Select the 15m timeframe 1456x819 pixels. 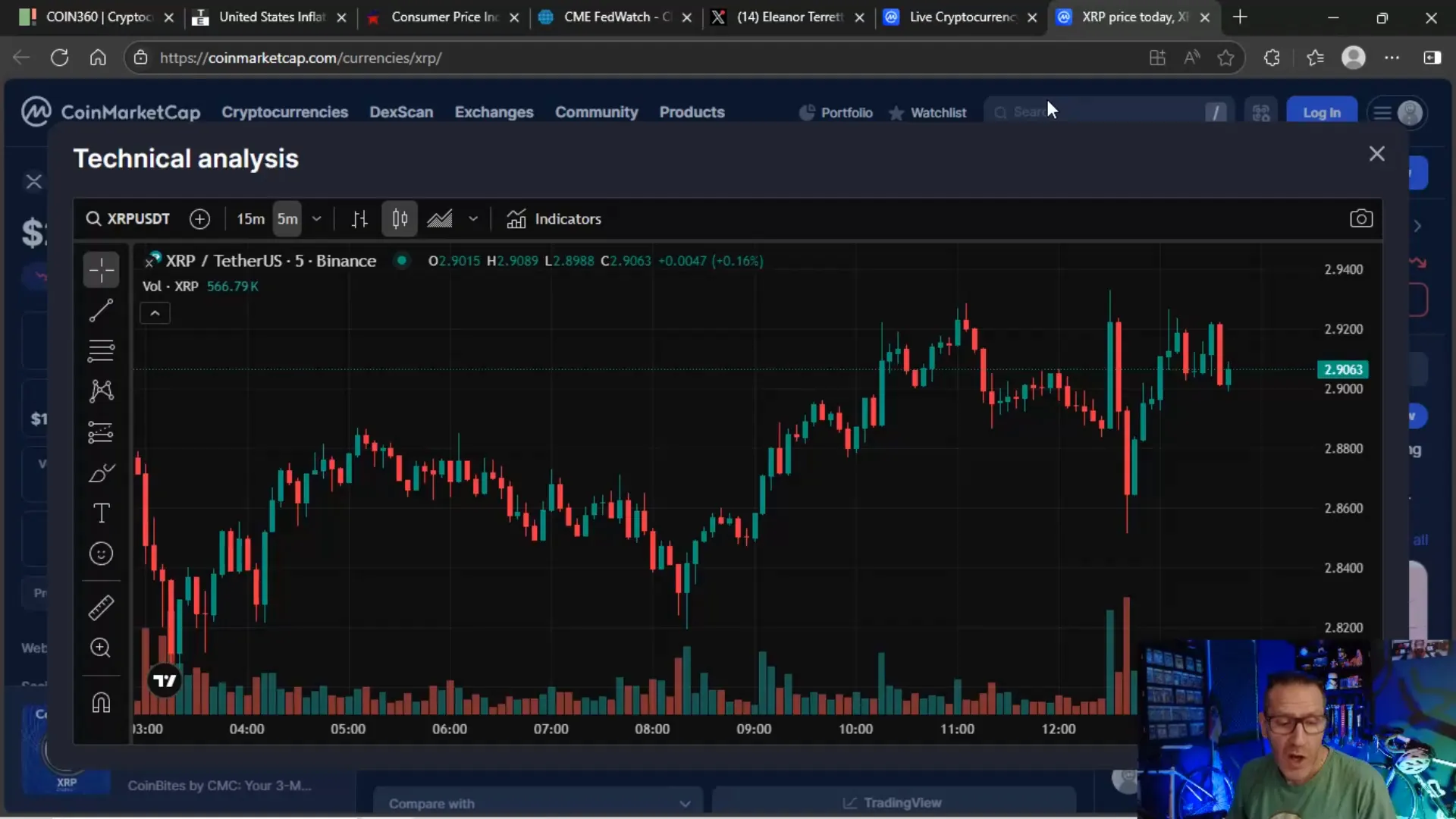[x=250, y=219]
